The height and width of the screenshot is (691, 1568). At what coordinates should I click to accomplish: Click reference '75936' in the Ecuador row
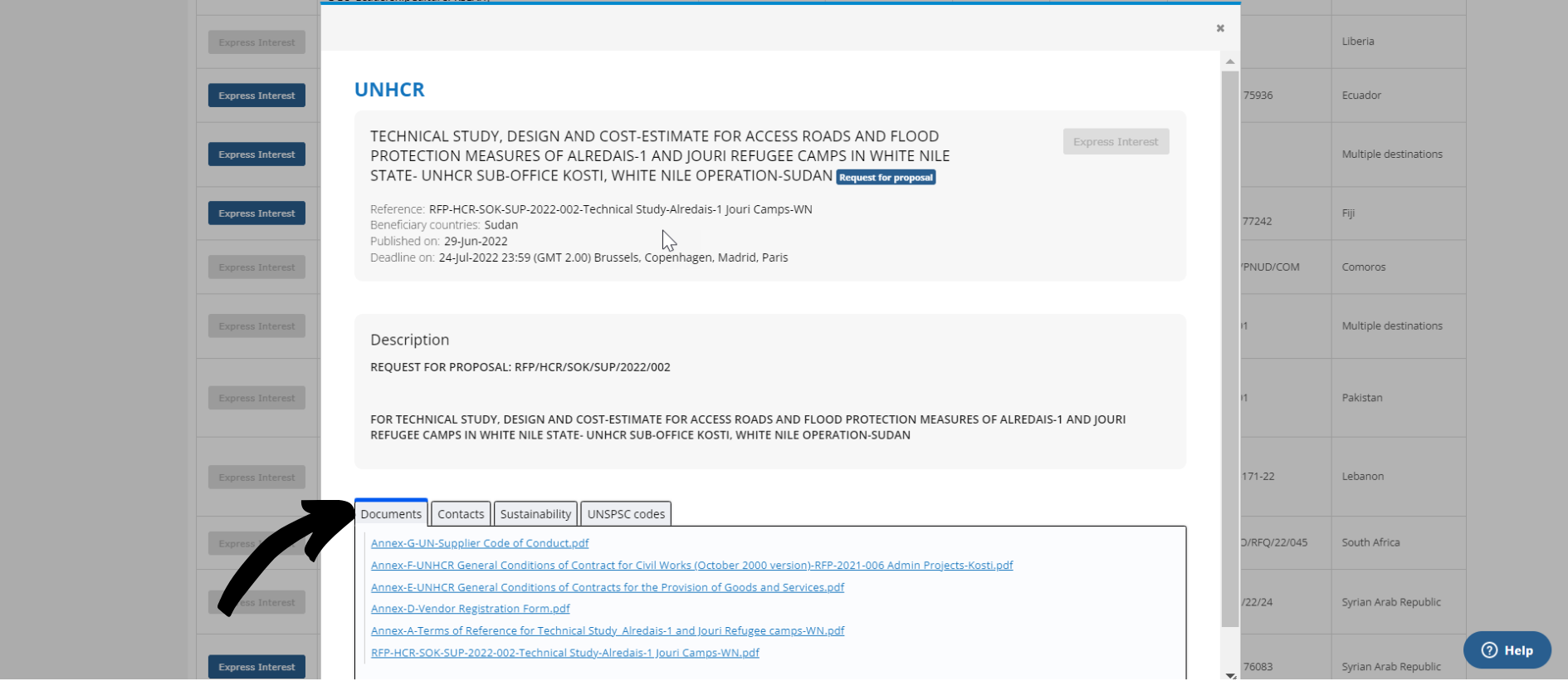coord(1258,96)
